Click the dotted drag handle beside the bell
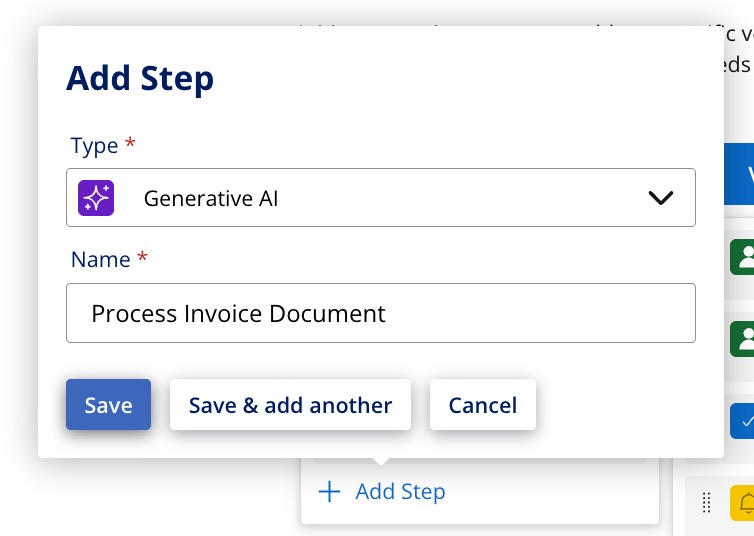Viewport: 754px width, 536px height. tap(706, 502)
